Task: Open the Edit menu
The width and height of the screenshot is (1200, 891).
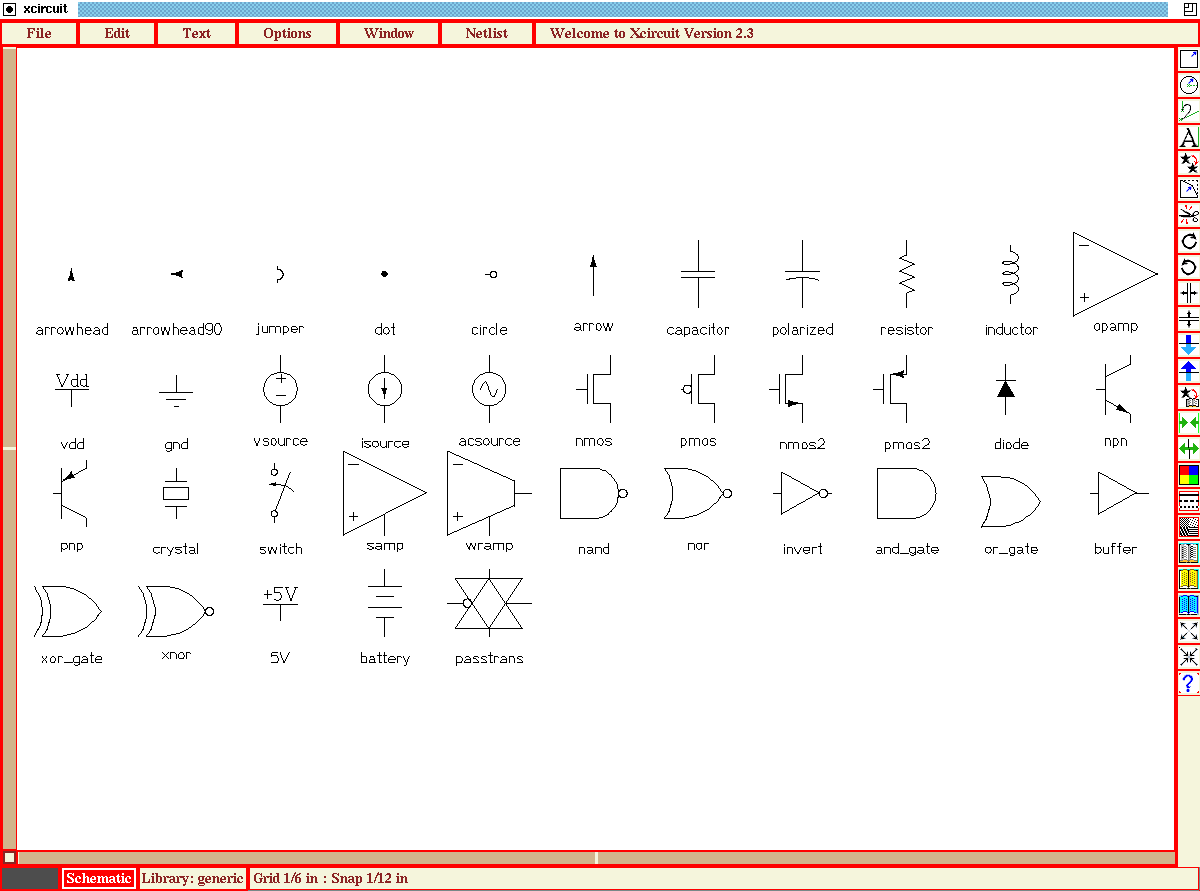Action: click(x=116, y=33)
